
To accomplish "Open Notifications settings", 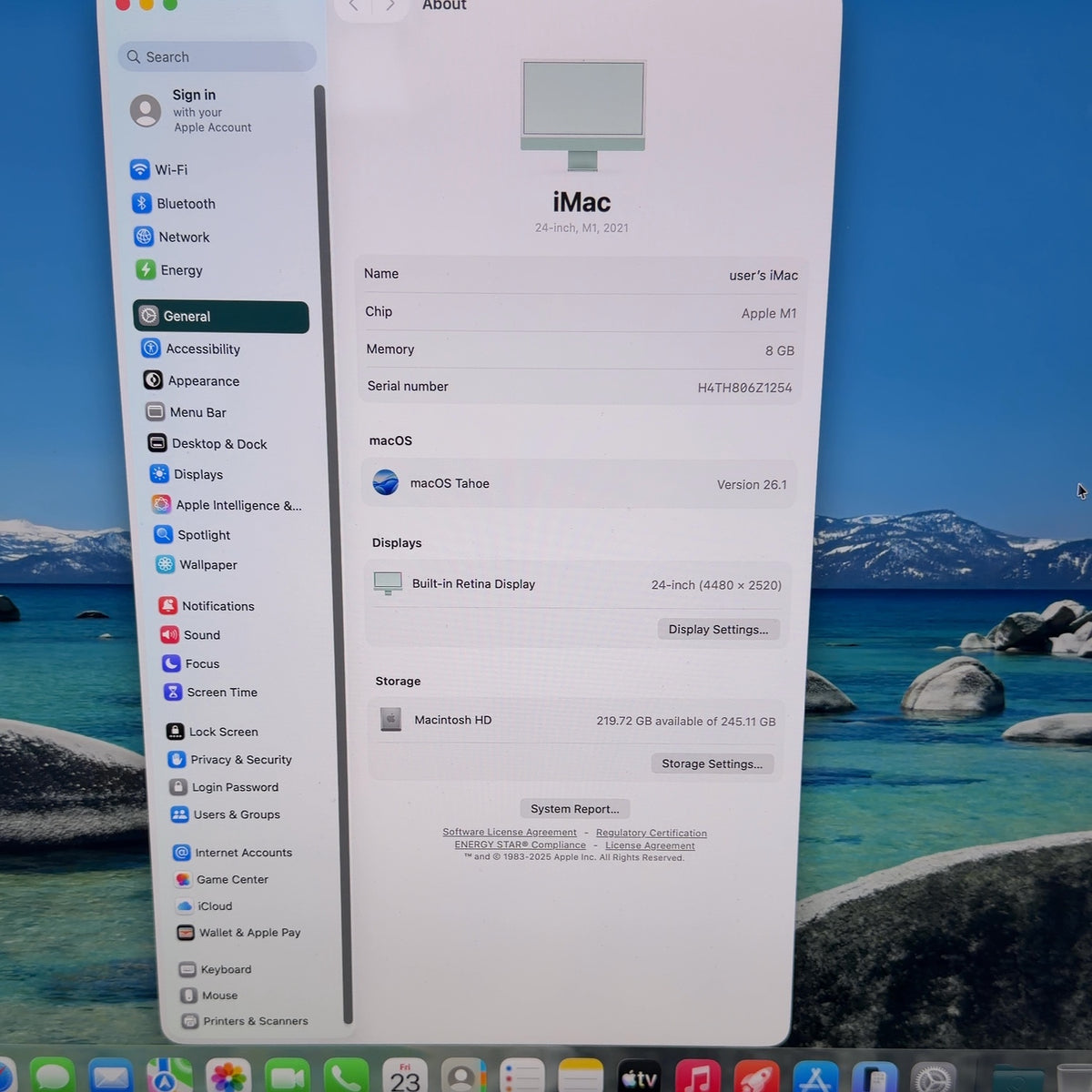I will click(x=207, y=606).
